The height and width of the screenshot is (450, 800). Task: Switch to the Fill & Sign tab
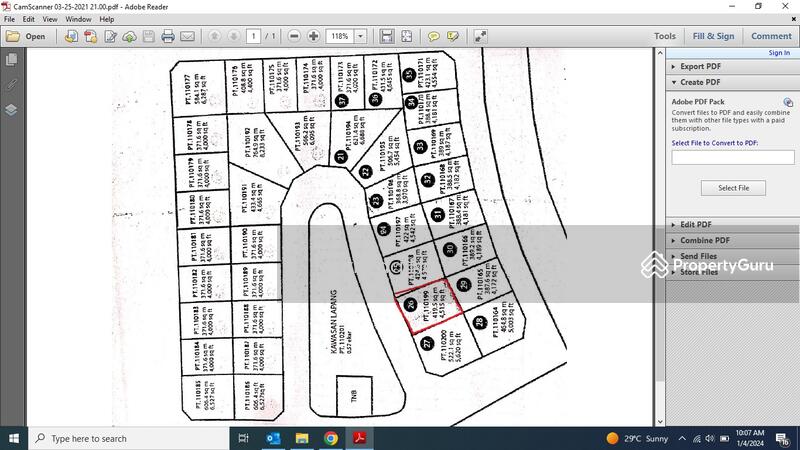click(x=713, y=36)
